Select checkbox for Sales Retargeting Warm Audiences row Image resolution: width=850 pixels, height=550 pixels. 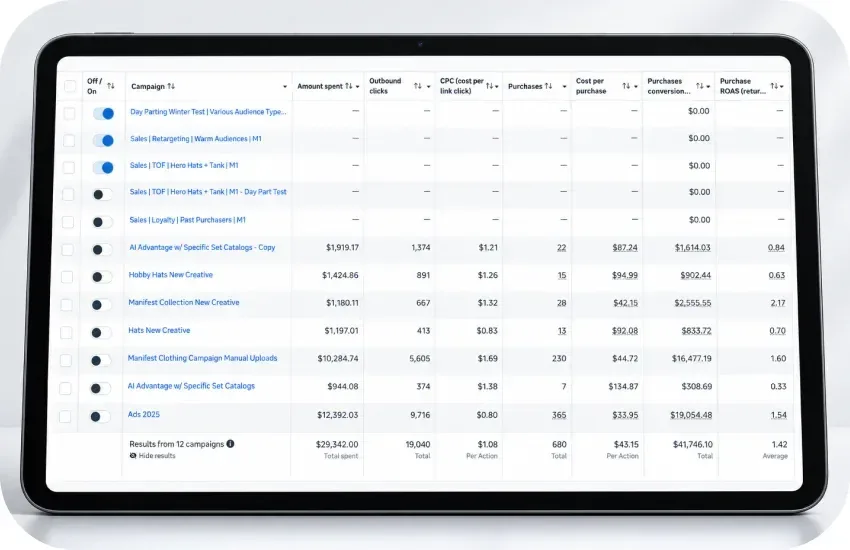(69, 140)
